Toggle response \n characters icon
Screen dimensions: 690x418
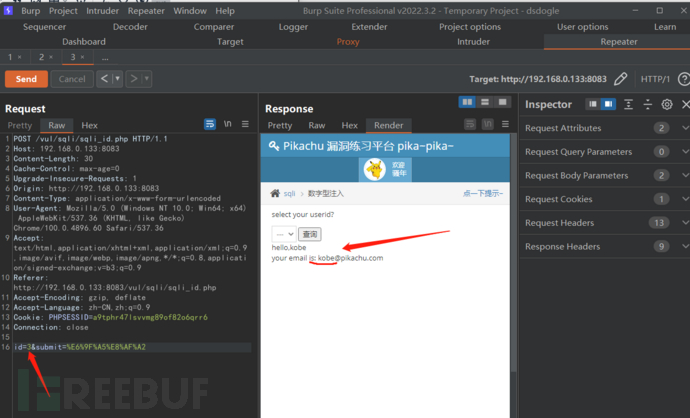[488, 125]
